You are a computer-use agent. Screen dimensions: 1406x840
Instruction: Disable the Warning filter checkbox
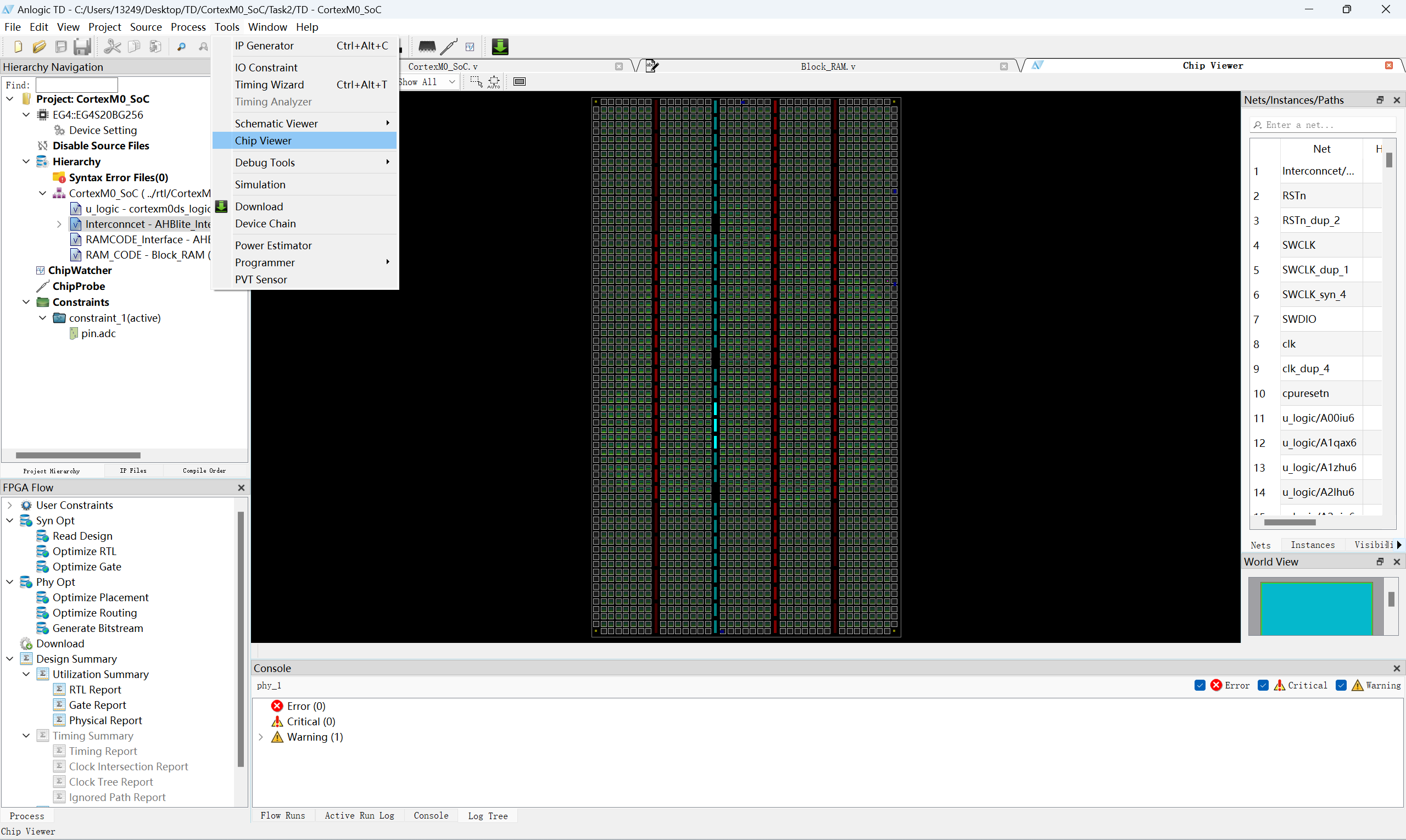[x=1341, y=686]
